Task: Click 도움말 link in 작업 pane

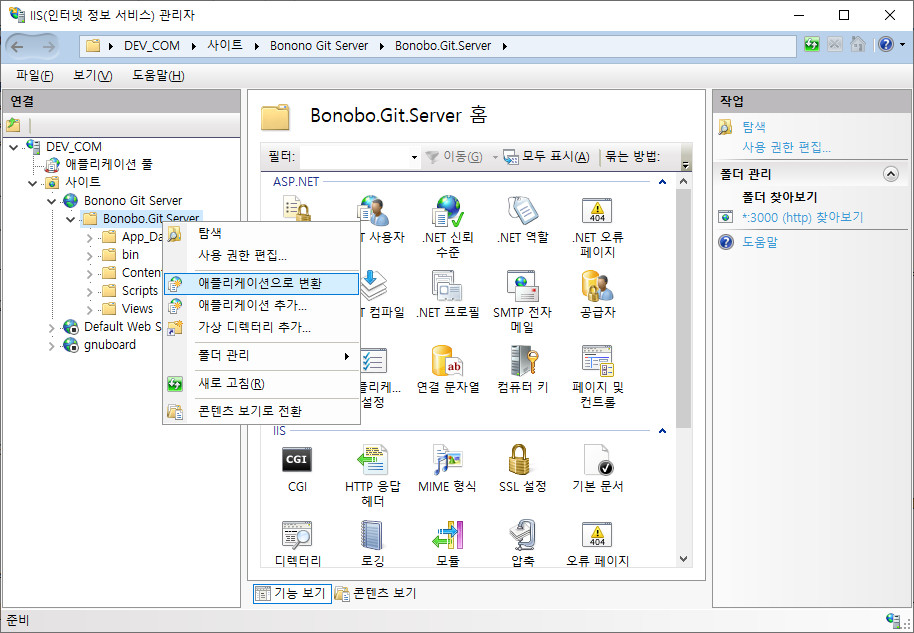Action: point(760,242)
